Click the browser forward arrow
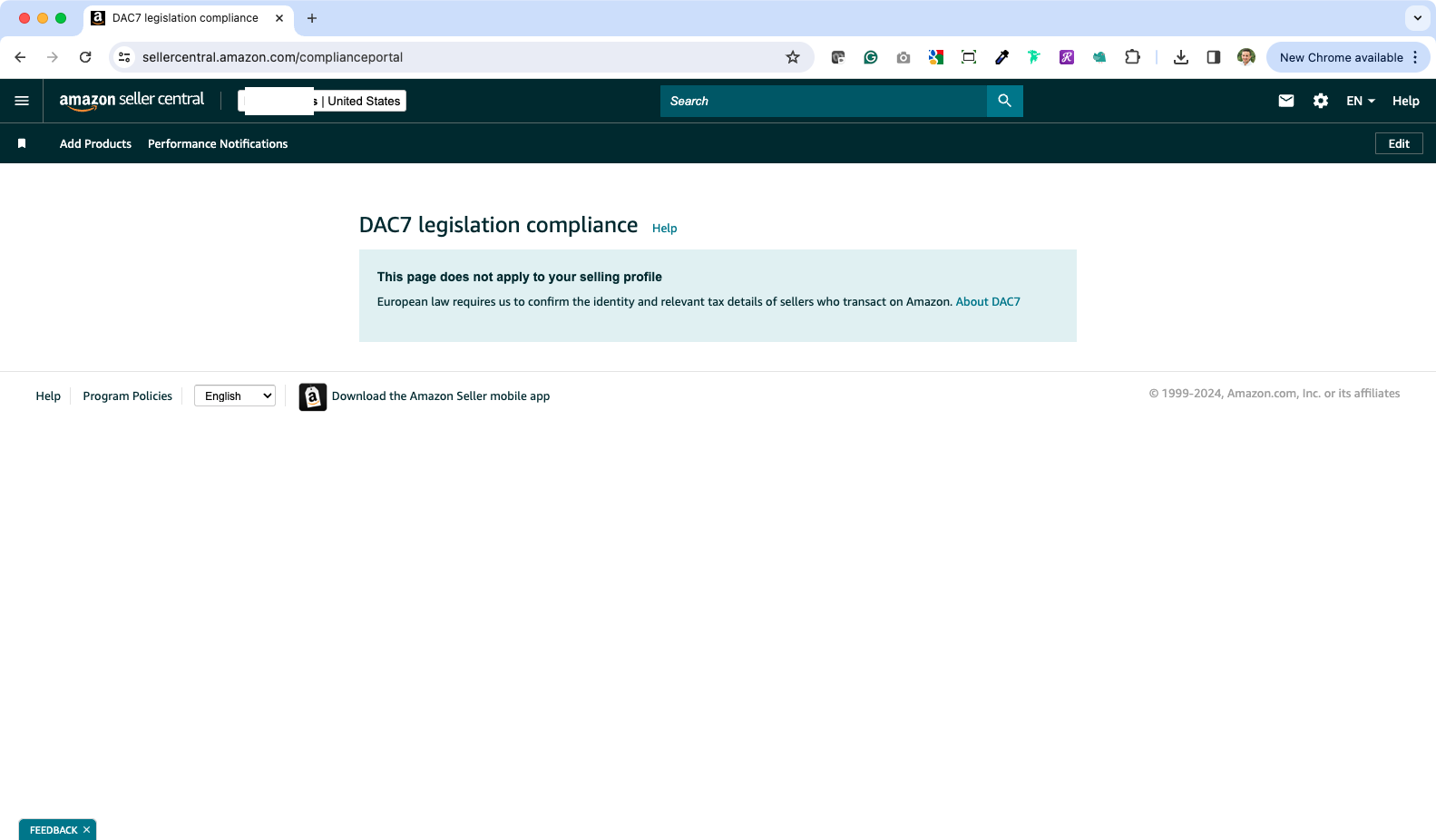1436x840 pixels. (53, 57)
